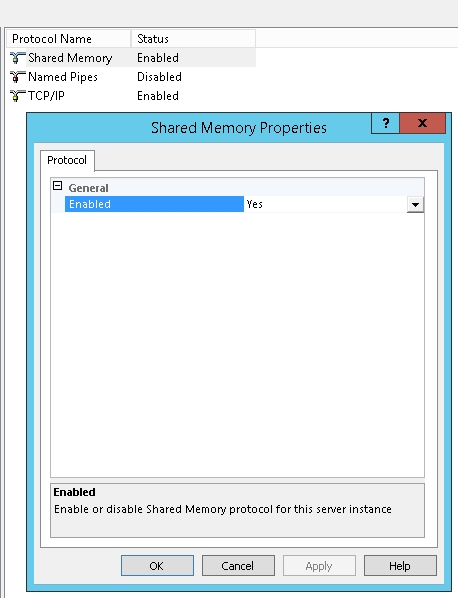Select the Named Pipes list row
Screen dimensions: 458x598
[131, 77]
